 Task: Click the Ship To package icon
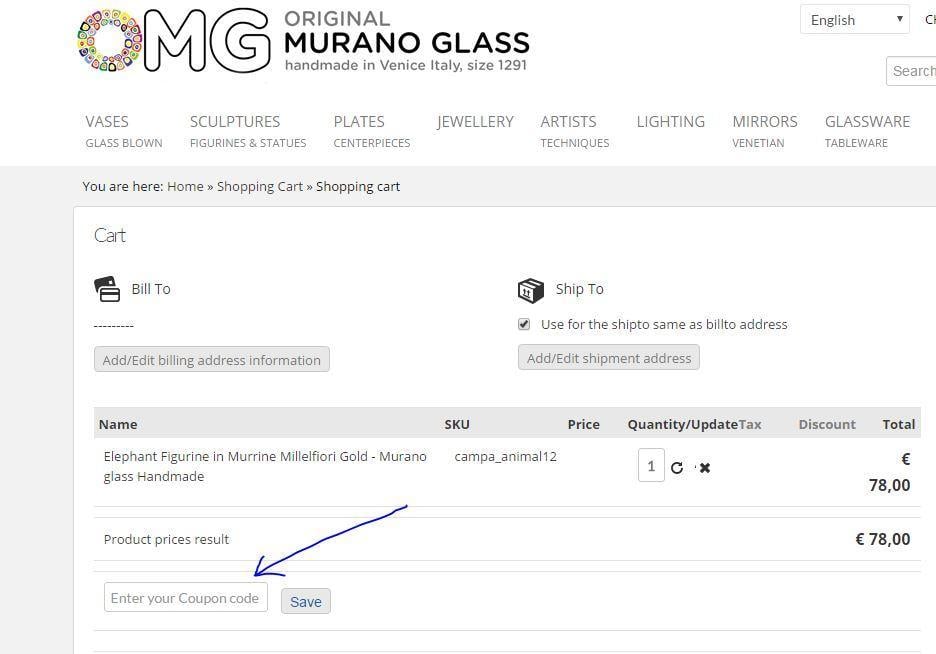click(x=531, y=289)
